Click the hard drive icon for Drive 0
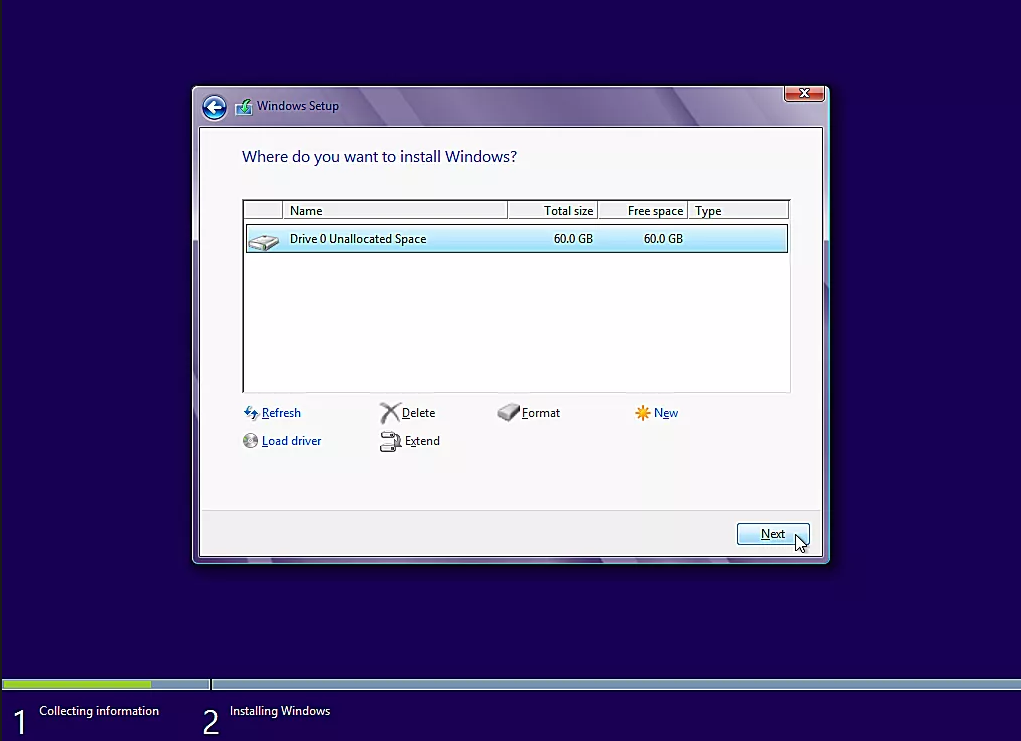1021x741 pixels. [x=264, y=242]
